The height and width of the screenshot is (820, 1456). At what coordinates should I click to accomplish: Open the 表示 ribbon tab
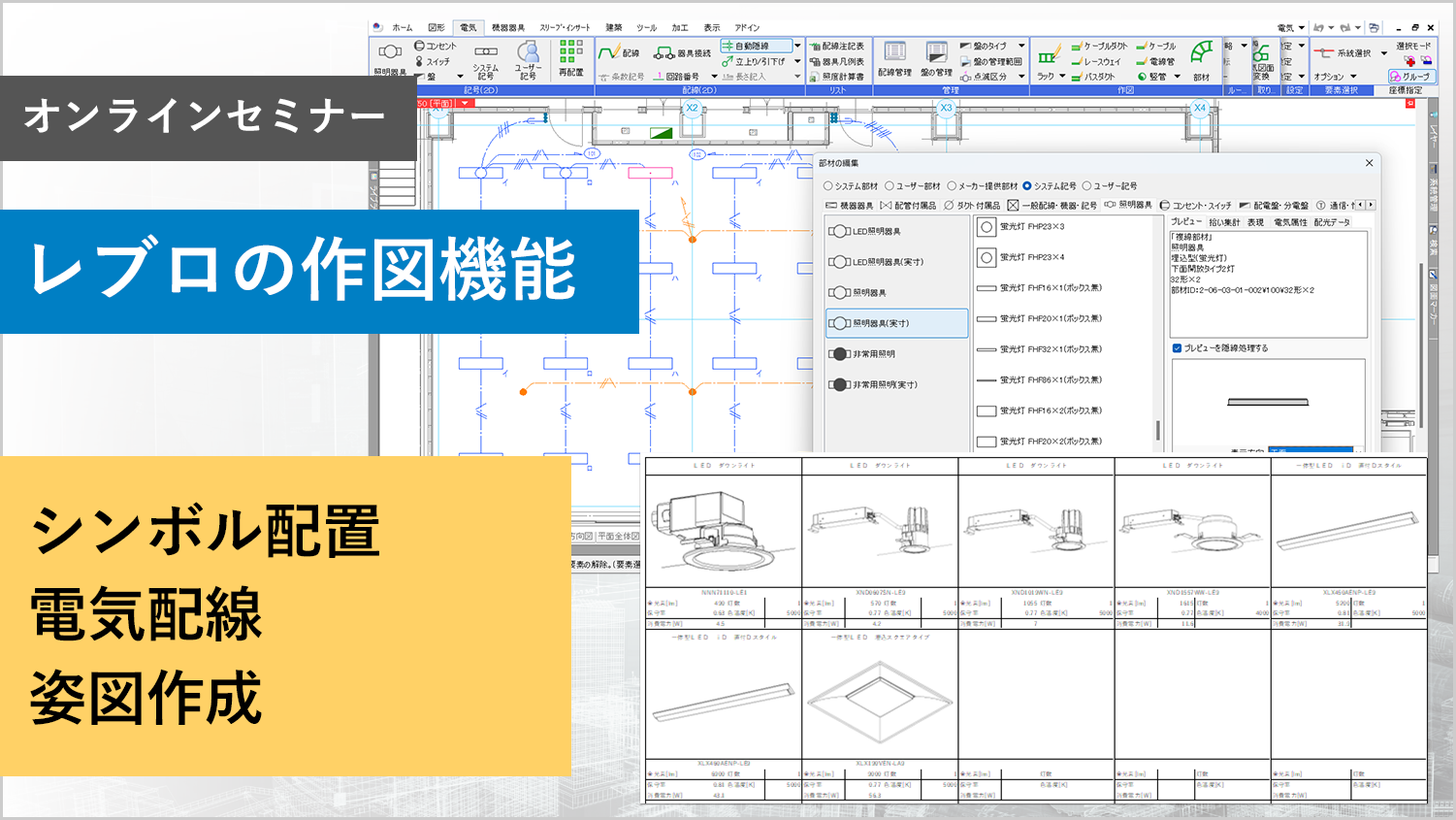(712, 27)
